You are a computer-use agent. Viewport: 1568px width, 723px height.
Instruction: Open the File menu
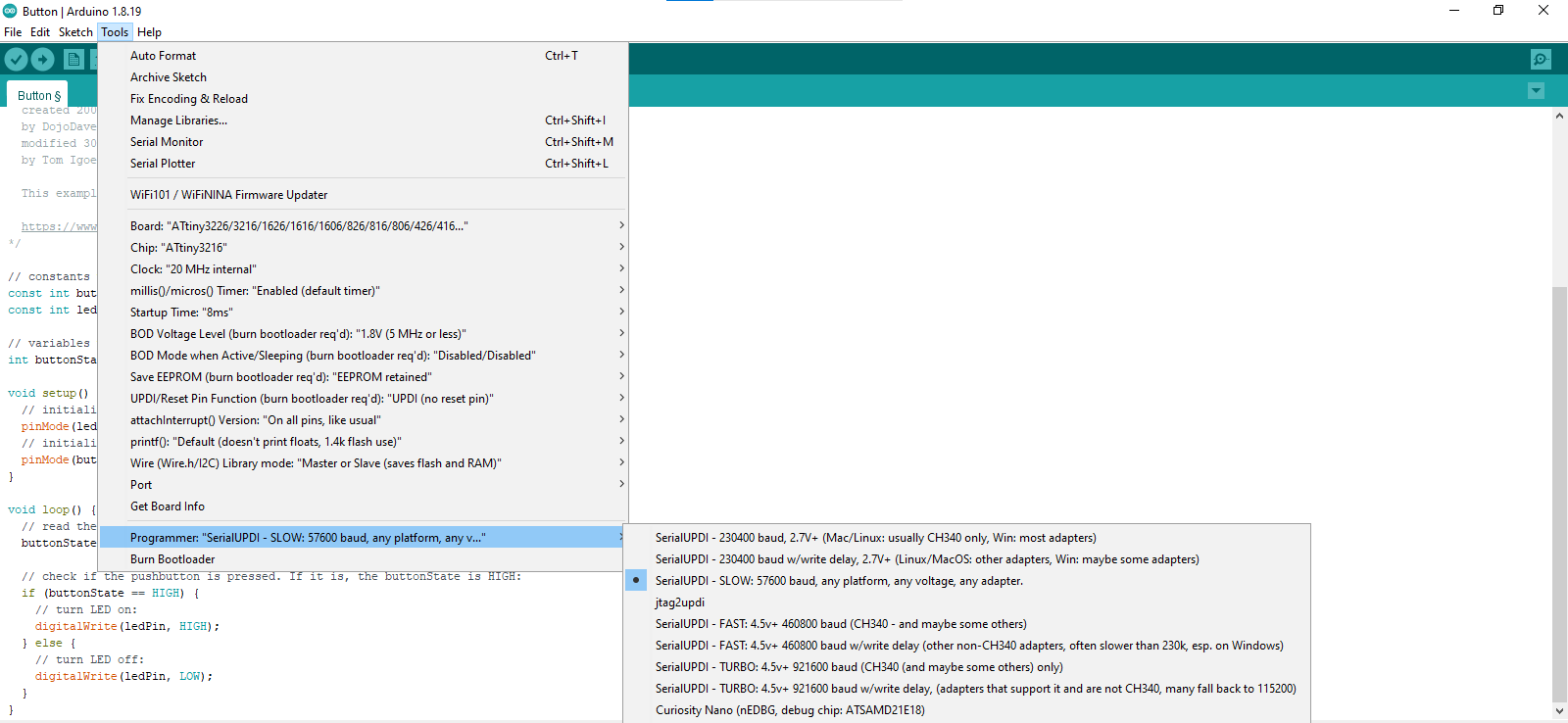[13, 32]
